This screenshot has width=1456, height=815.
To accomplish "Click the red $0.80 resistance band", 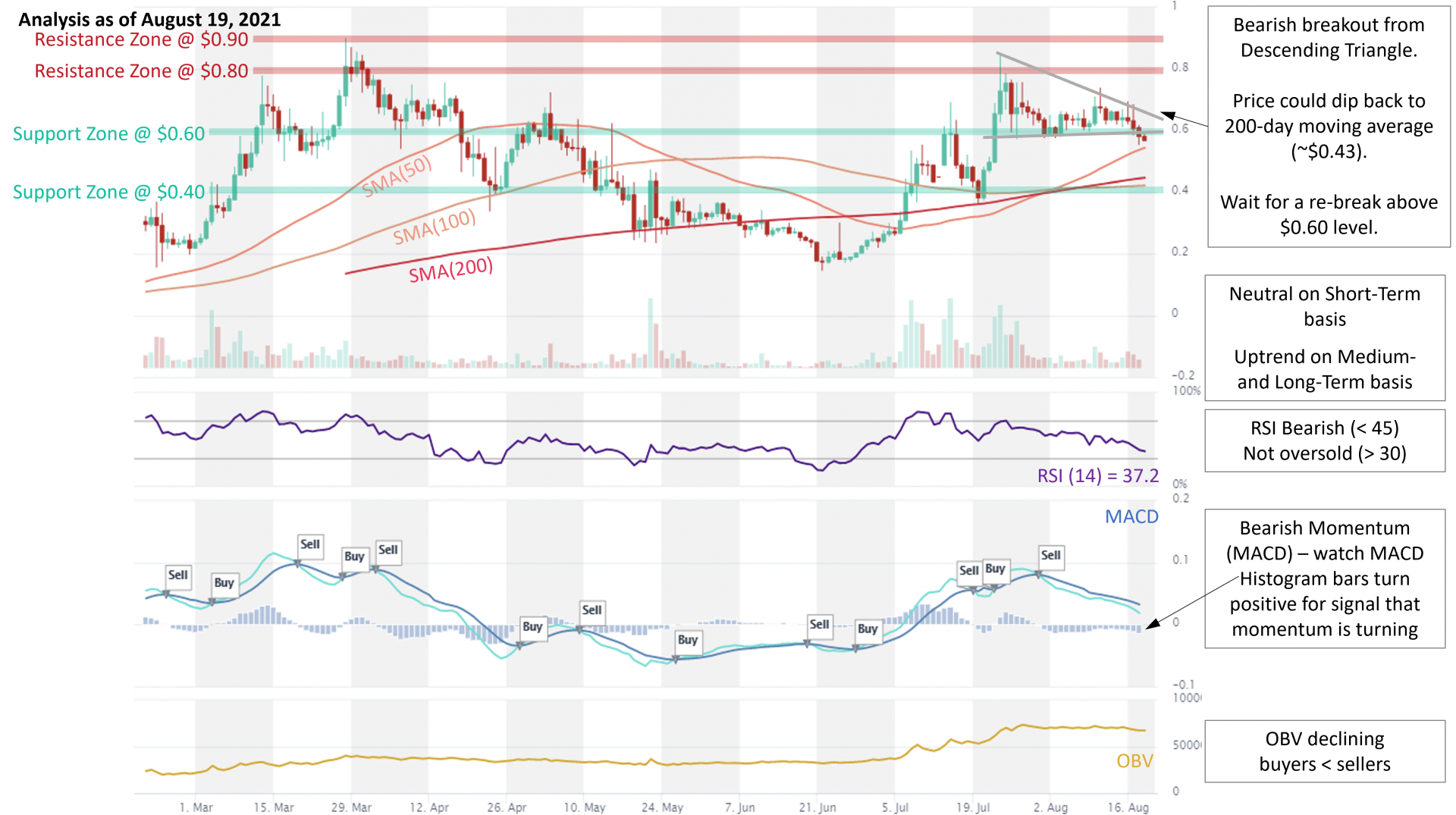I will [708, 71].
